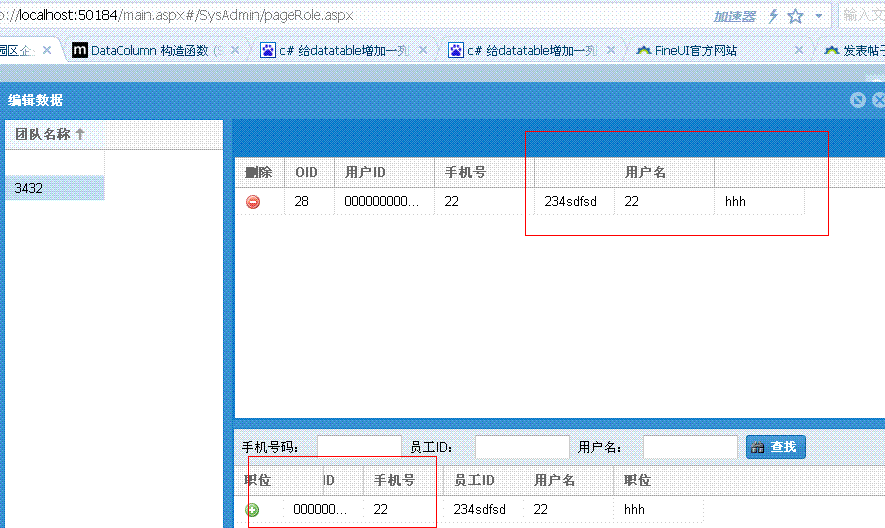Click the red delete icon in row 28
The width and height of the screenshot is (885, 528).
pyautogui.click(x=253, y=202)
